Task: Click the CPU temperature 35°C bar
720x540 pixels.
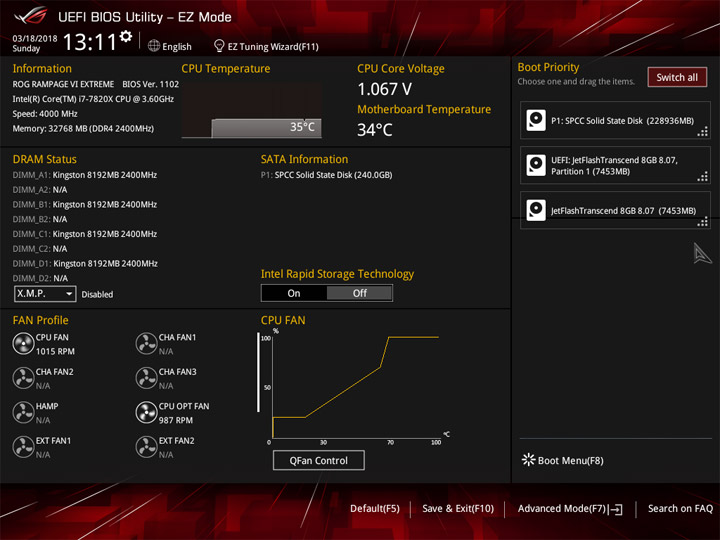Action: coord(266,128)
